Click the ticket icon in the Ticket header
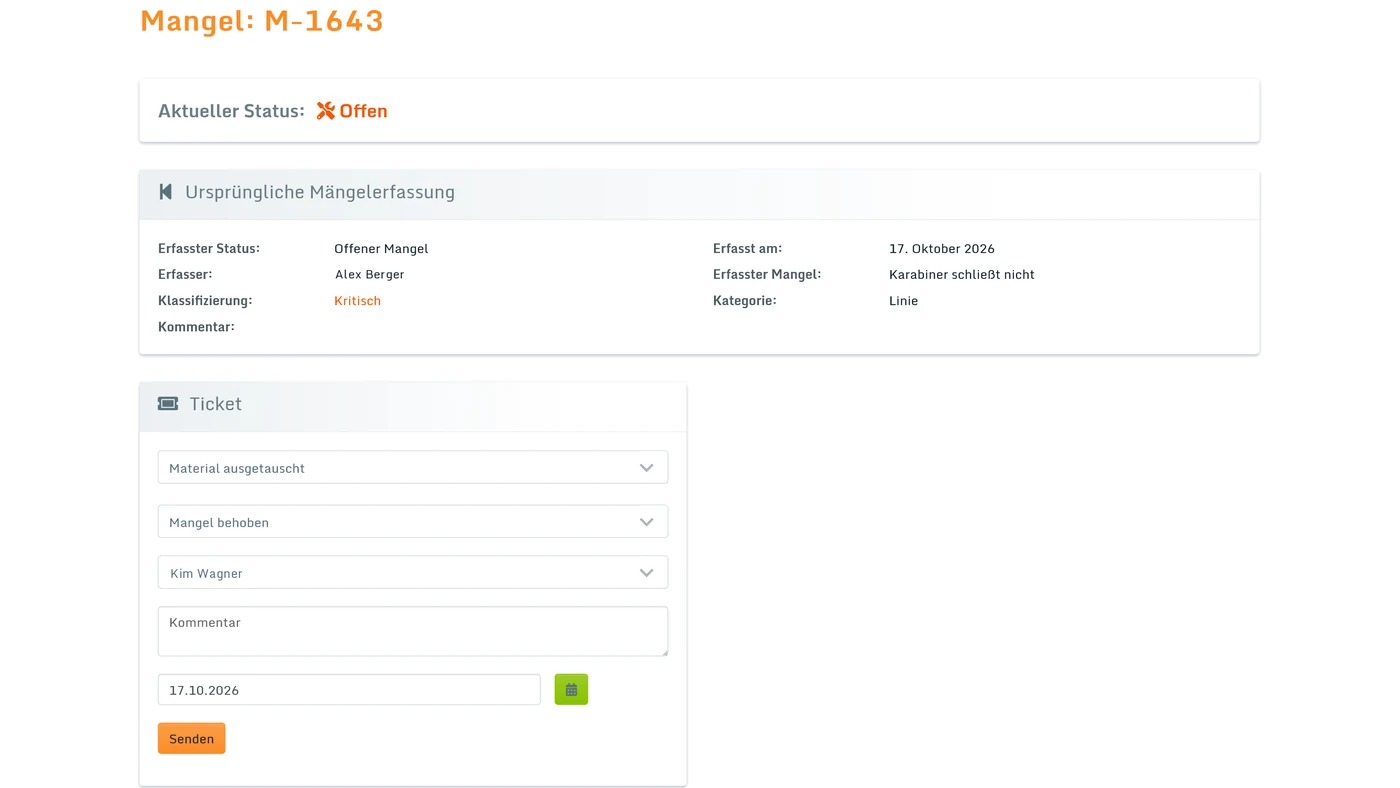The image size is (1400, 788). (168, 404)
